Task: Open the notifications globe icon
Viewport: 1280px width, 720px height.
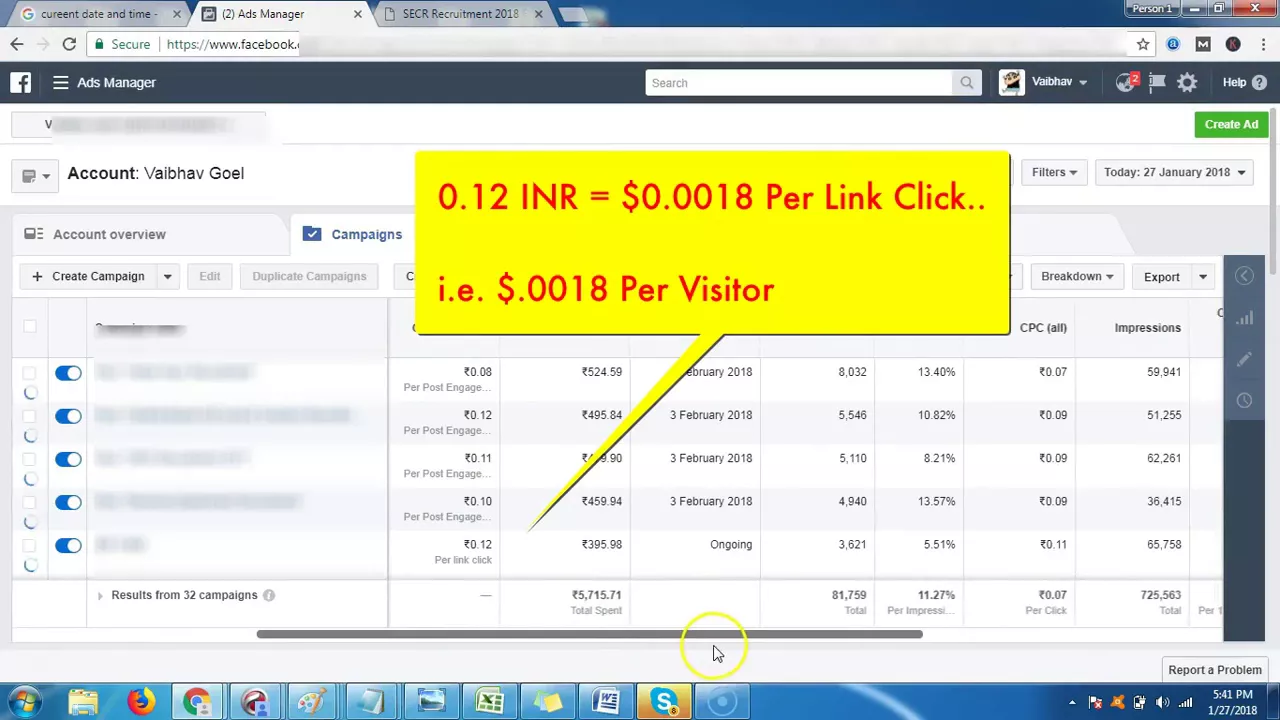Action: point(1126,83)
